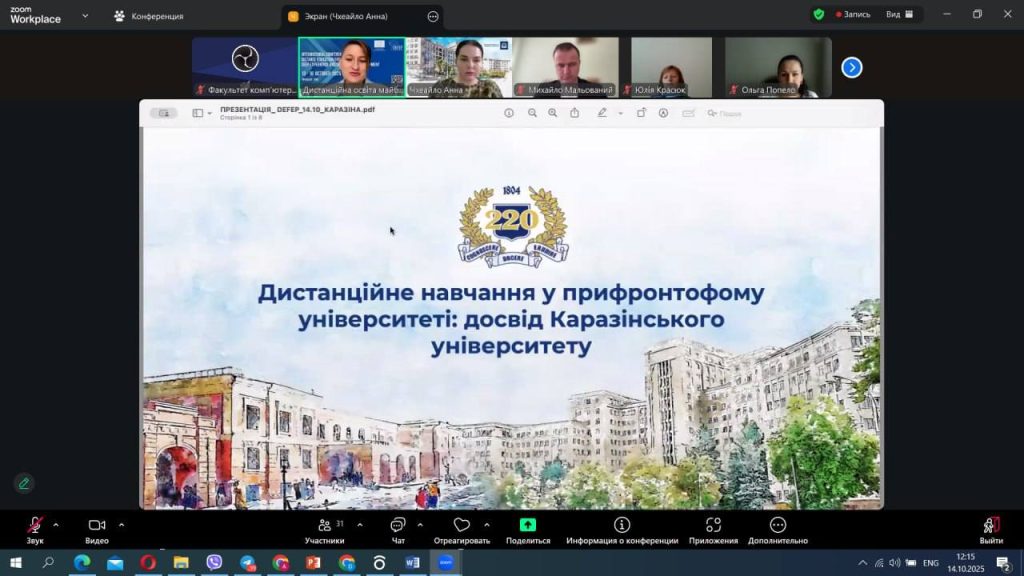This screenshot has width=1024, height=576.
Task: Expand audio options arrow next to Звук
Action: coord(56,524)
